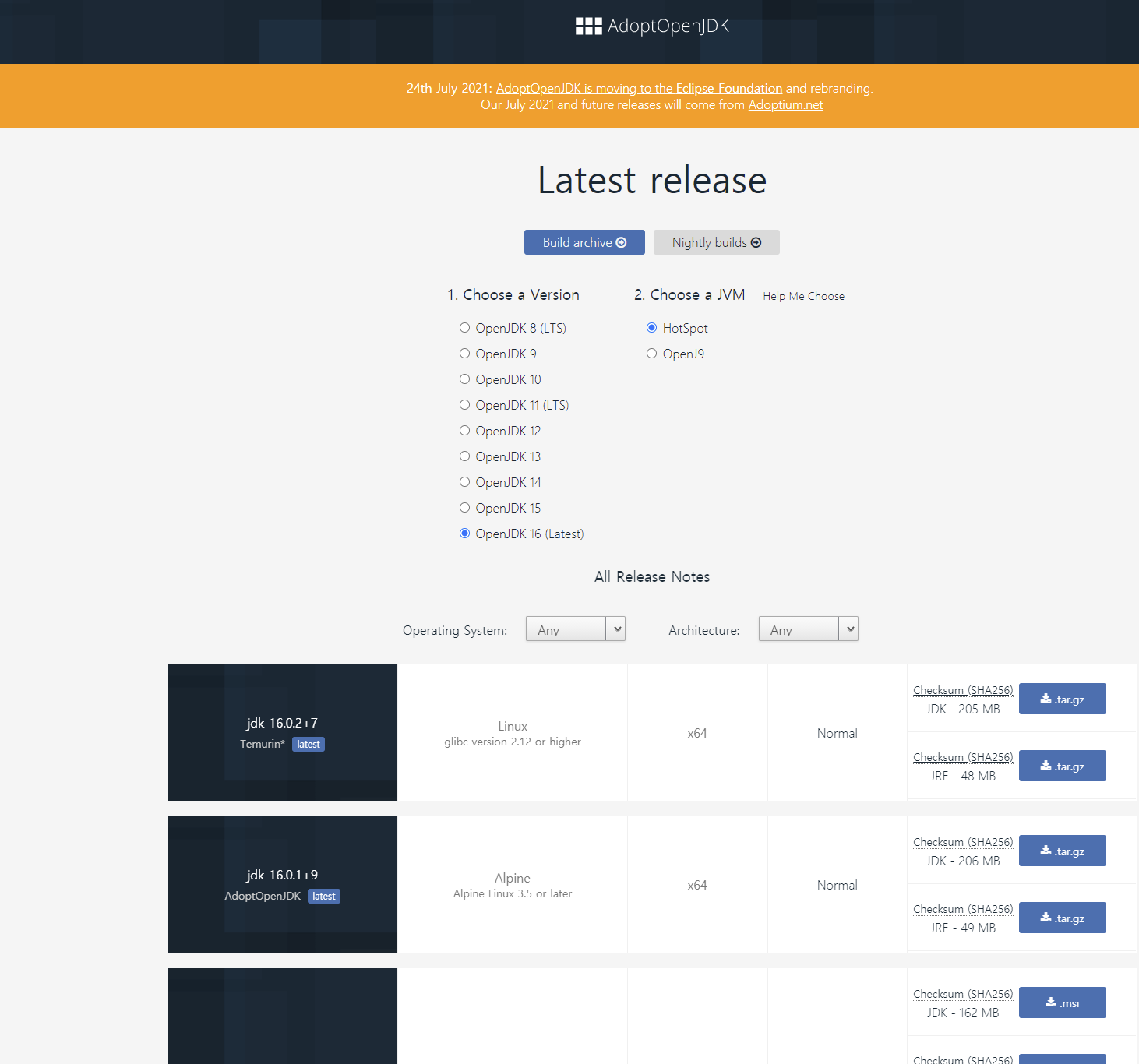Download Alpine JDK 206 MB tar.gz
Screen dimensions: 1139x1064
(x=1063, y=851)
